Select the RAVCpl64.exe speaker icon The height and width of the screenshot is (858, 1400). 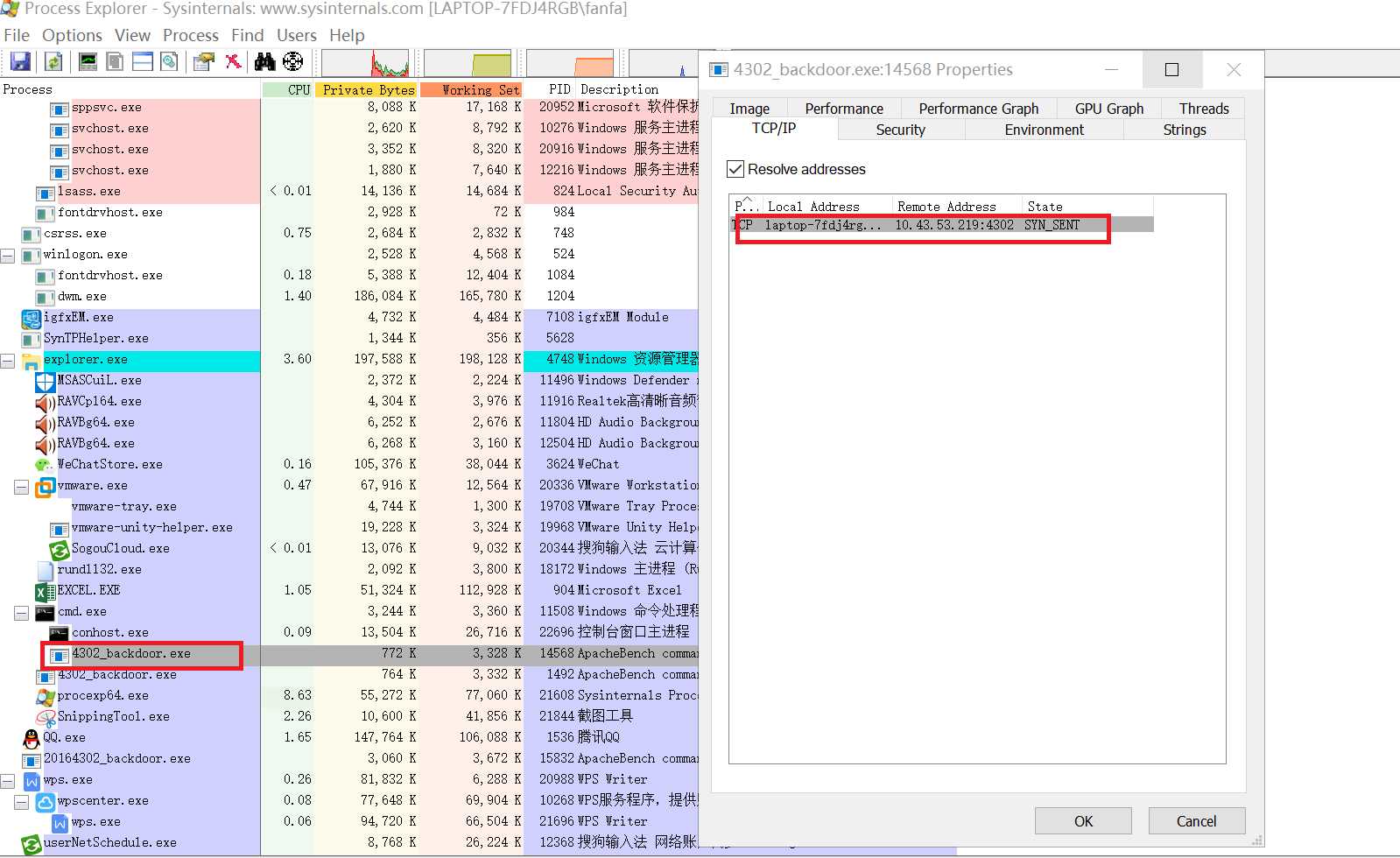[46, 403]
